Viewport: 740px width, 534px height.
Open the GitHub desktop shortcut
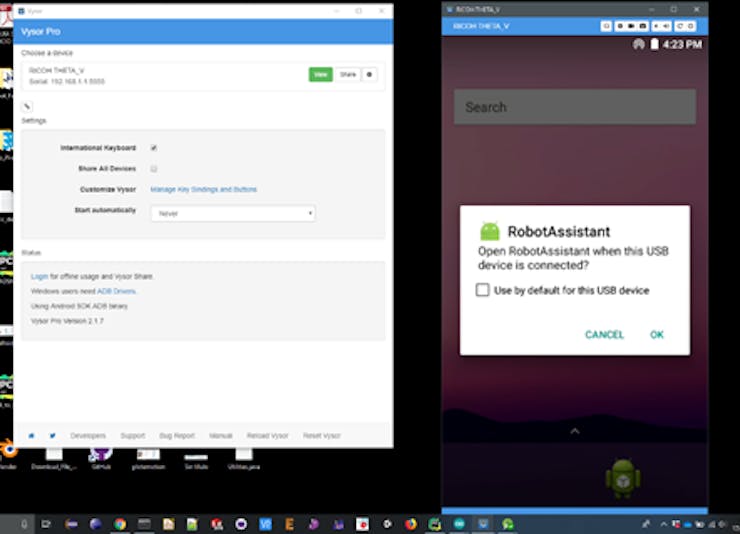click(x=101, y=459)
